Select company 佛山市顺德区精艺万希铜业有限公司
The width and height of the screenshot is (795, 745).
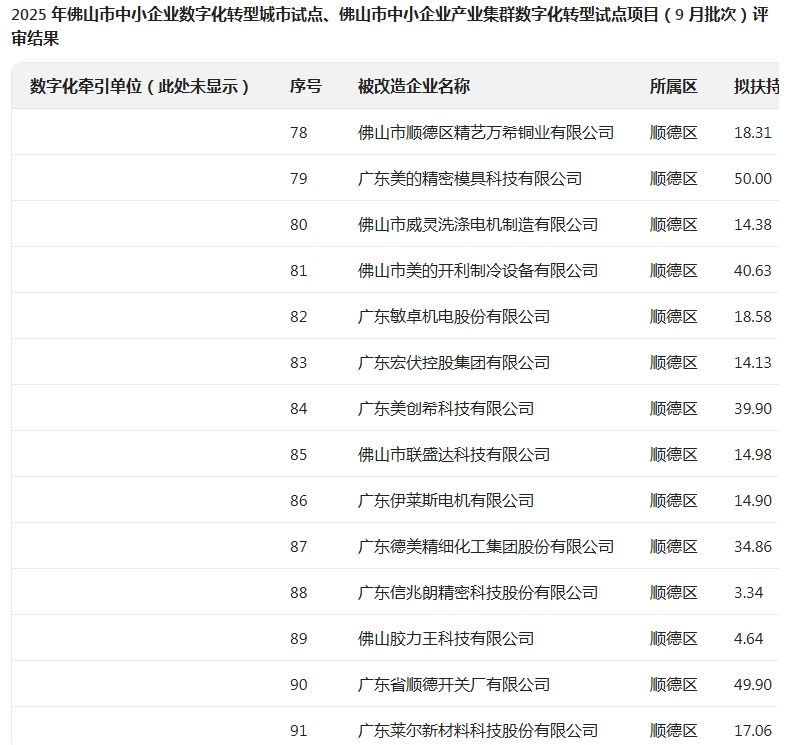(x=486, y=133)
